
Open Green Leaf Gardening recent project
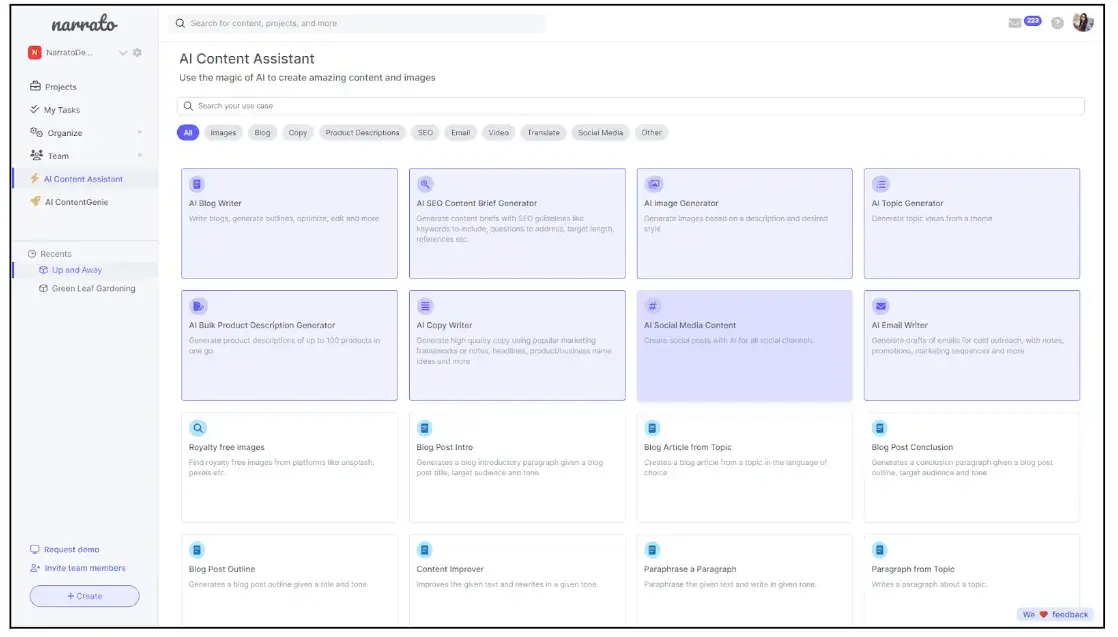93,289
